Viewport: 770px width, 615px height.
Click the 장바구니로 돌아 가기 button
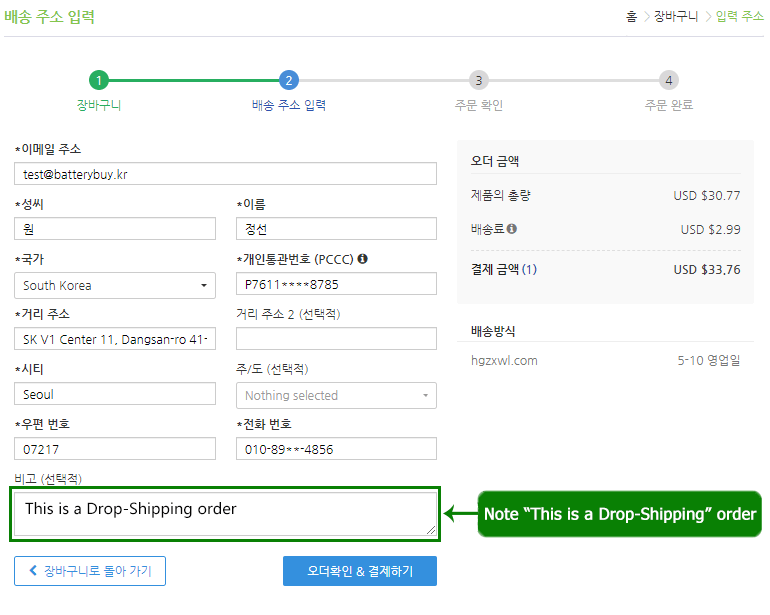pos(90,571)
